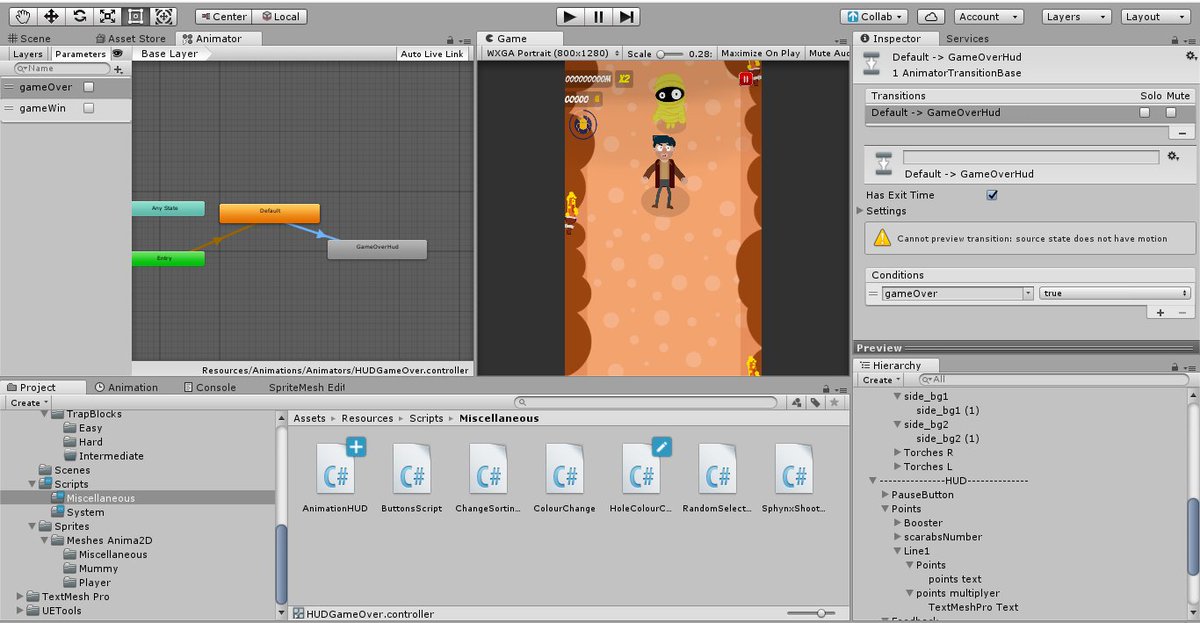
Task: Click the search by type filter icon
Action: click(797, 402)
